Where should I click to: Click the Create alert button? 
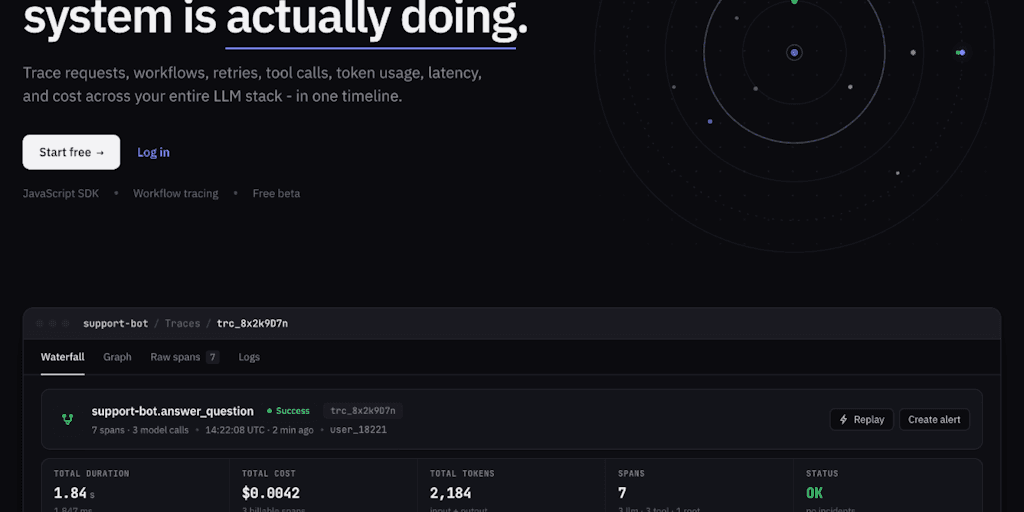(x=934, y=419)
